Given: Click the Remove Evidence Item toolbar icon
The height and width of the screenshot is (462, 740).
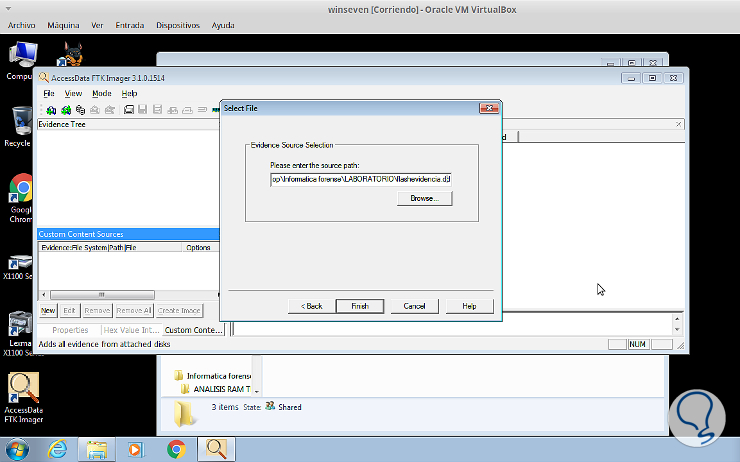Looking at the screenshot, I should tap(95, 110).
